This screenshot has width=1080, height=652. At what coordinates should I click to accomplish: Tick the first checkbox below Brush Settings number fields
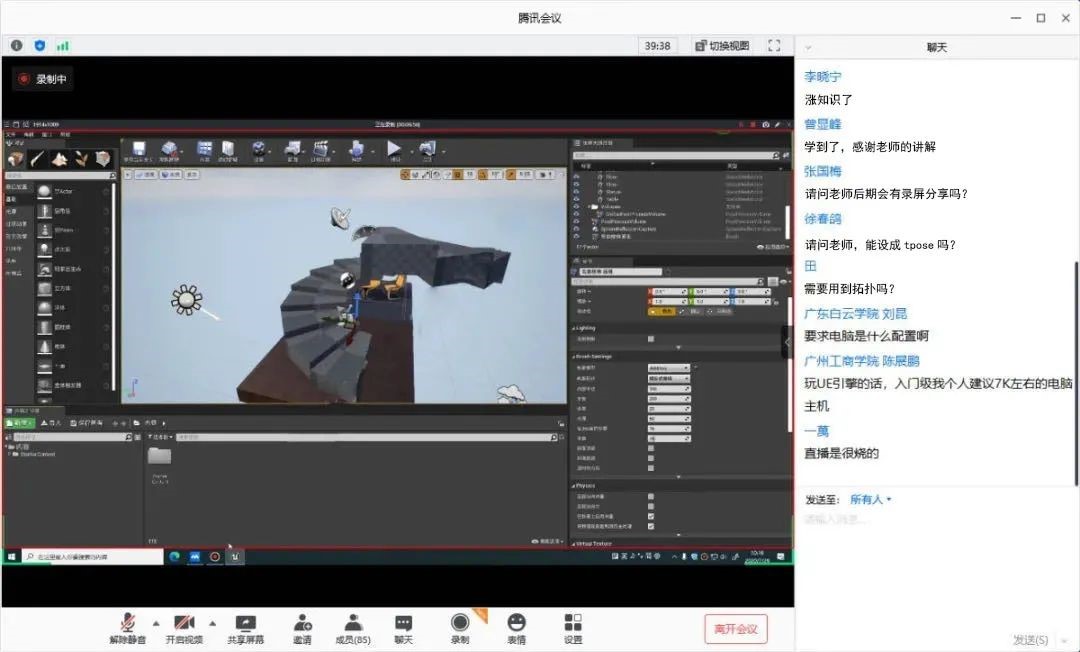tap(651, 448)
